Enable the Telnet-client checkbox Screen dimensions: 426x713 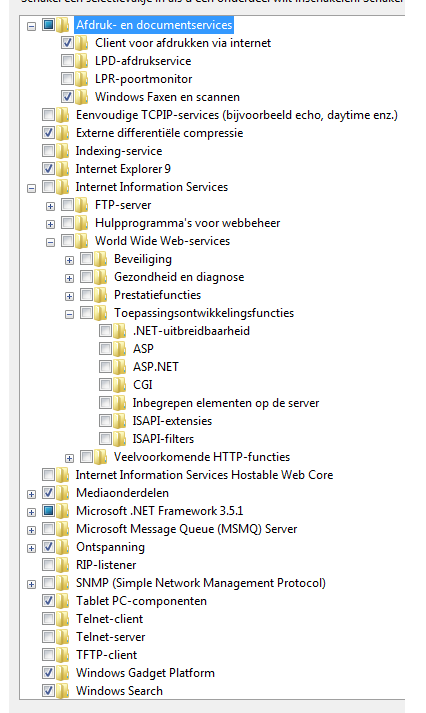48,619
